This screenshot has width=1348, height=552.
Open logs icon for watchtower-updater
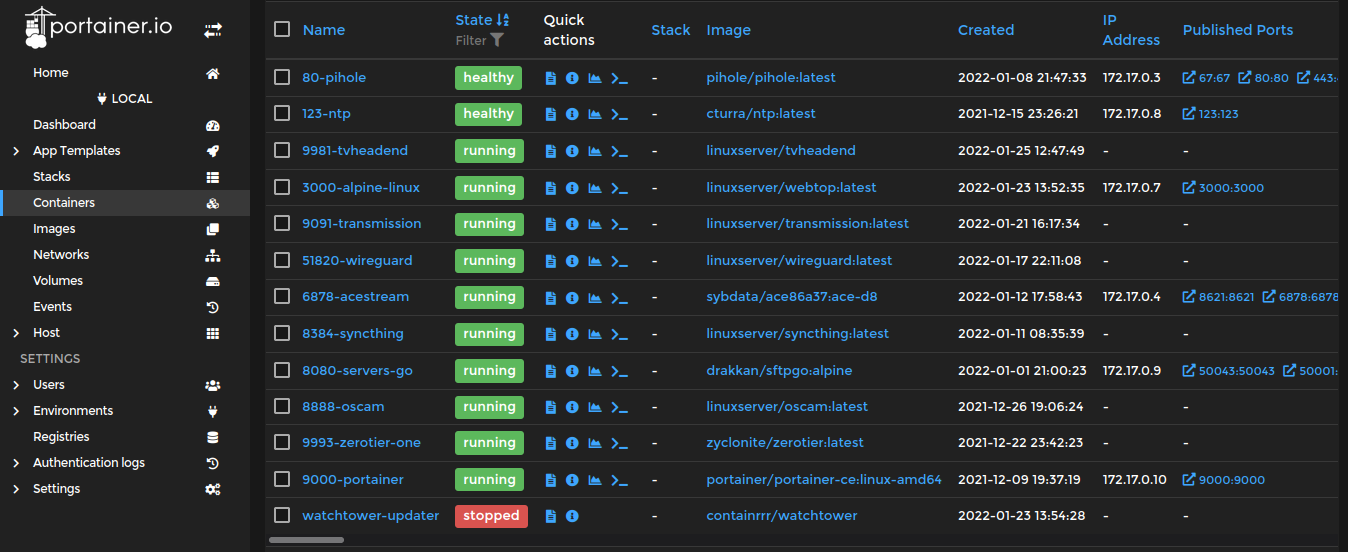click(x=550, y=516)
